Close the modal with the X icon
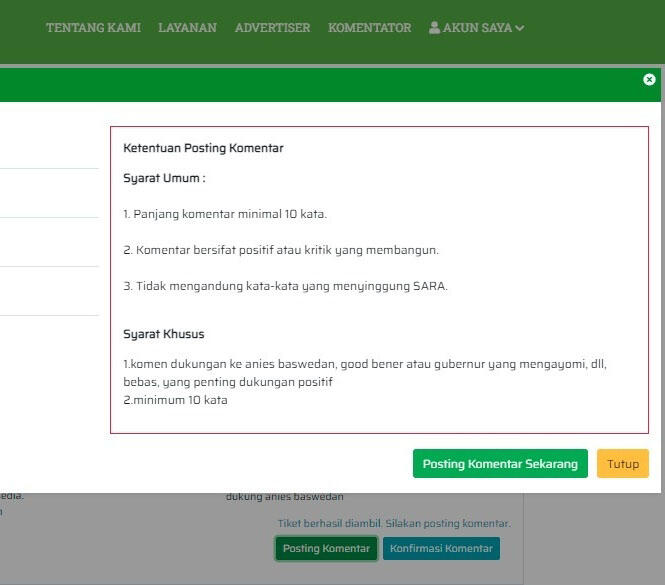The height and width of the screenshot is (585, 665). pos(649,79)
